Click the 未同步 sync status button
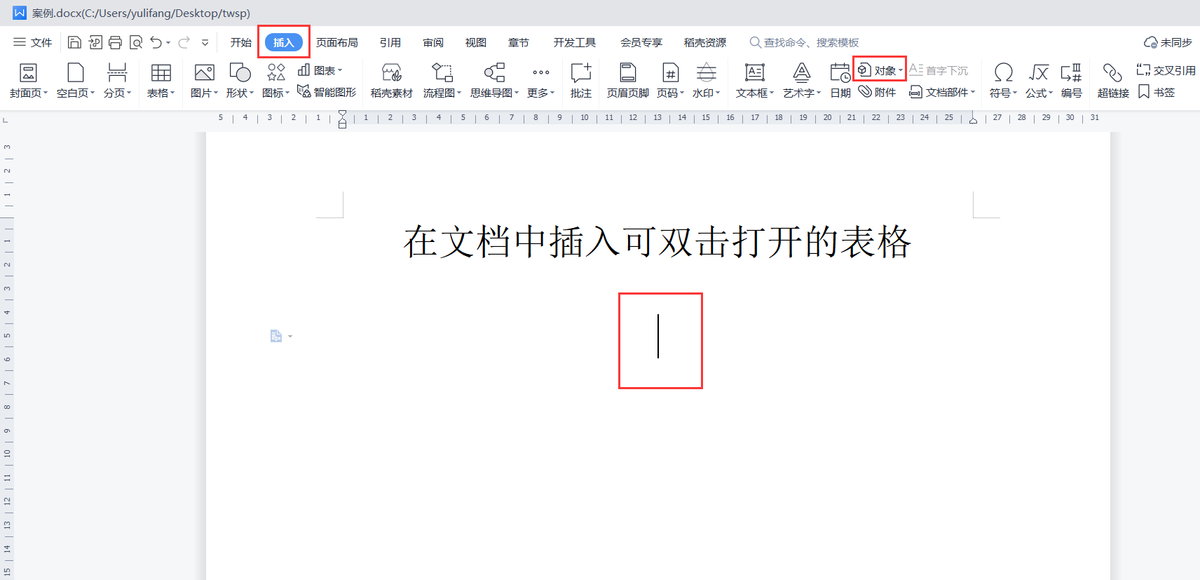The height and width of the screenshot is (580, 1200). tap(1167, 42)
